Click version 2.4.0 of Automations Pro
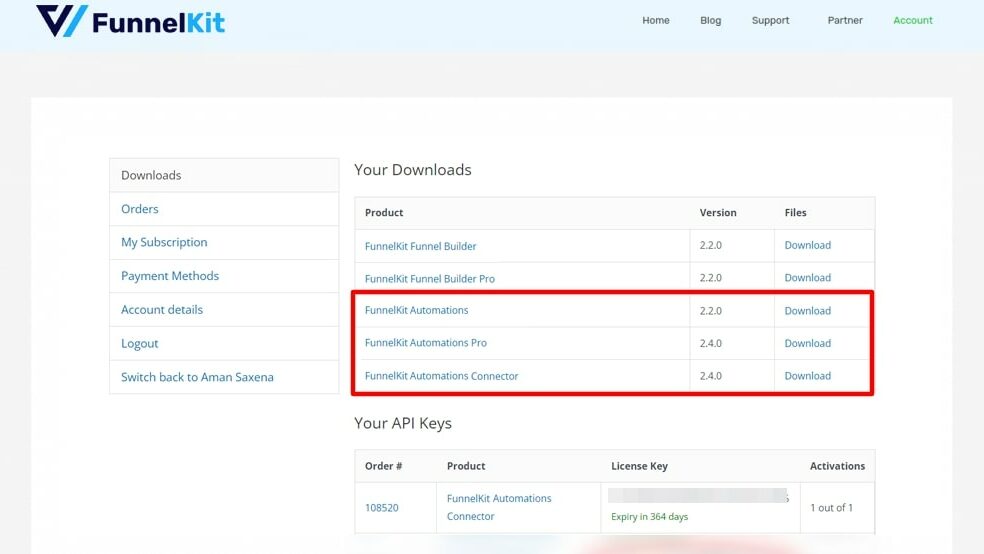Image resolution: width=984 pixels, height=554 pixels. tap(710, 343)
